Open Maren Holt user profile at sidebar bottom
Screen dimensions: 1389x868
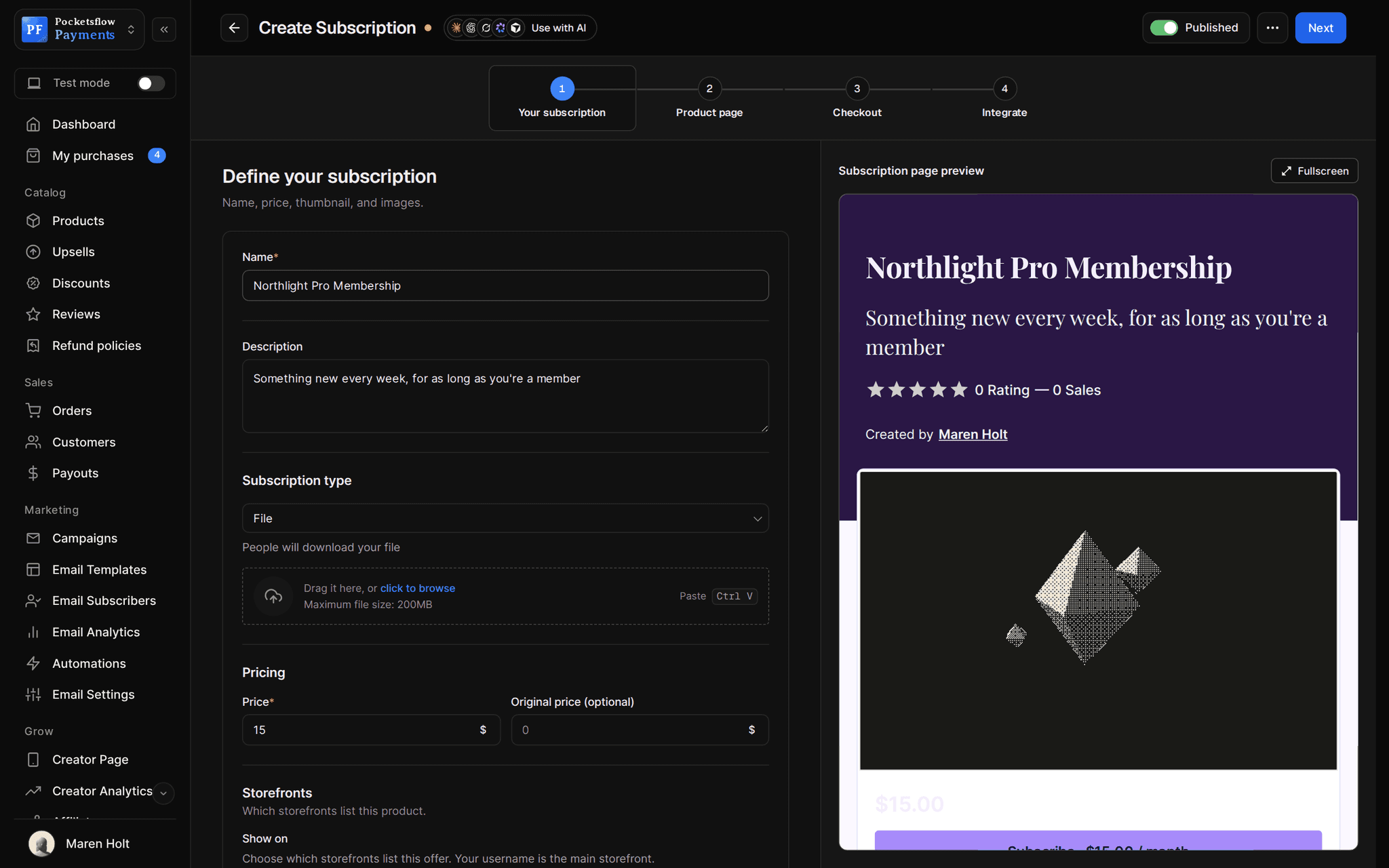pos(95,844)
